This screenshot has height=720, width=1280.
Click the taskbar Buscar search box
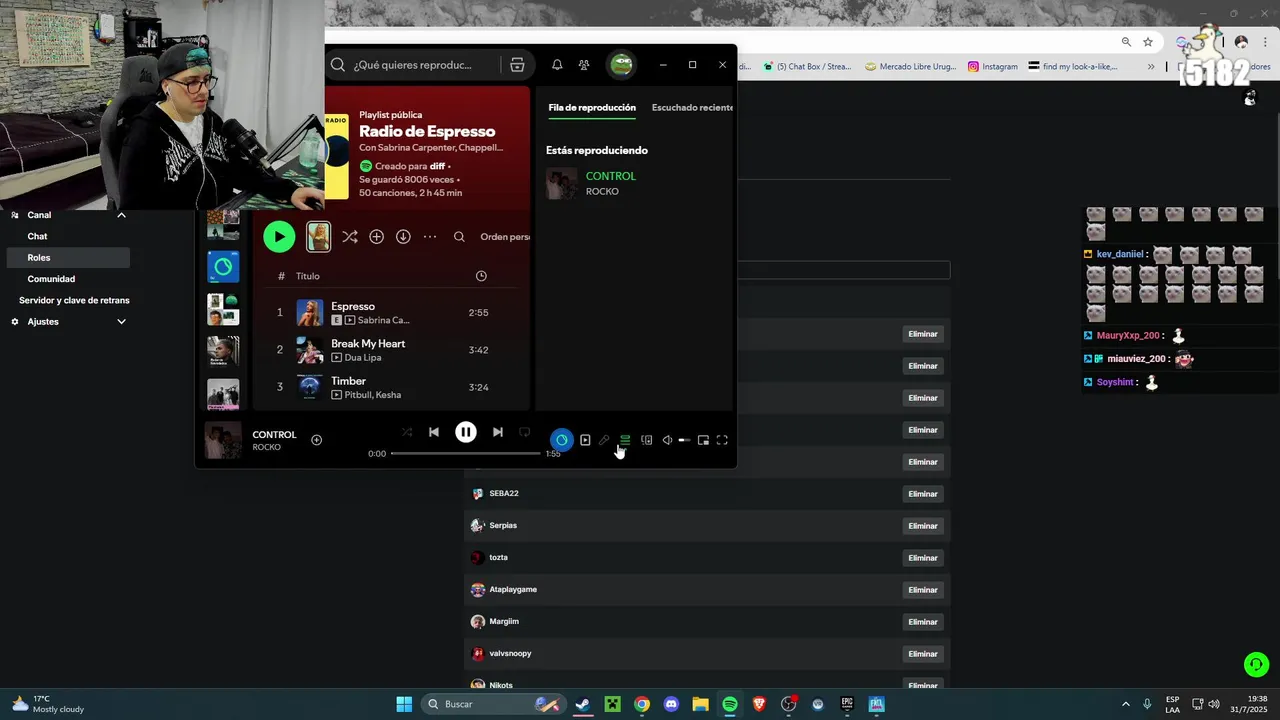point(492,704)
